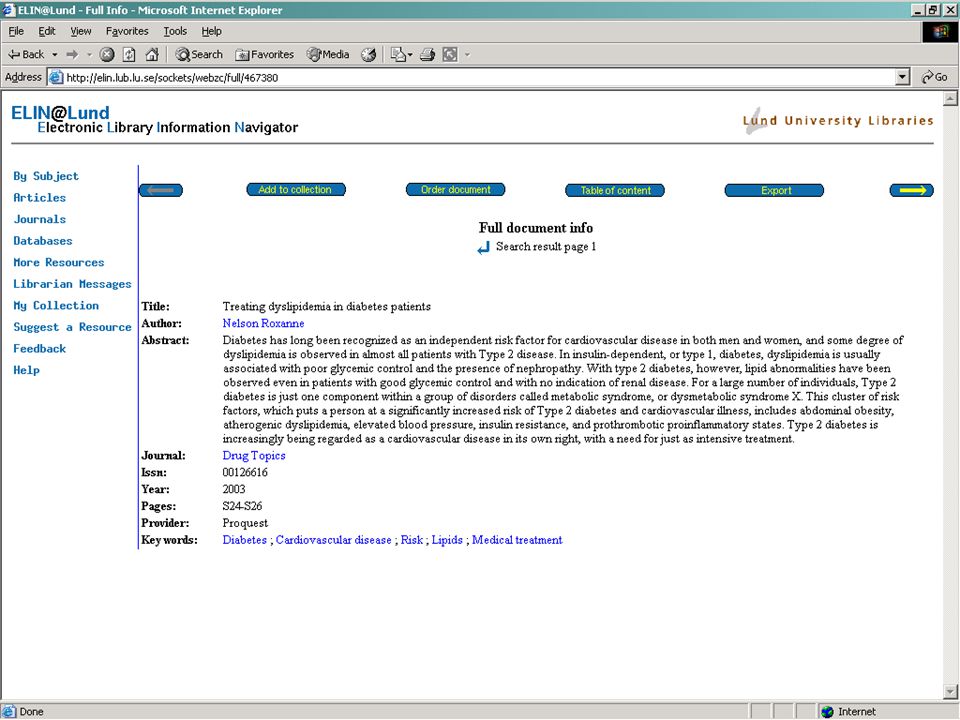The image size is (960, 720).
Task: Open the Mail dropdown arrow
Action: click(410, 54)
